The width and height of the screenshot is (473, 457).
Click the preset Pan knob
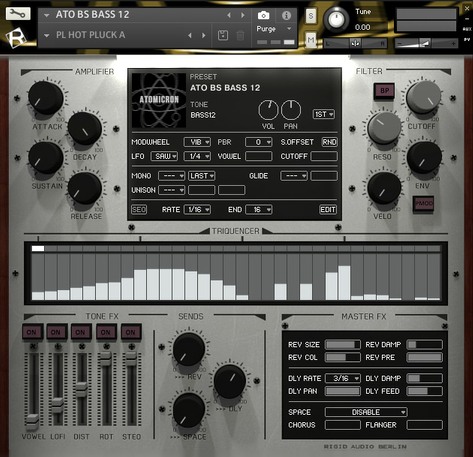point(291,110)
